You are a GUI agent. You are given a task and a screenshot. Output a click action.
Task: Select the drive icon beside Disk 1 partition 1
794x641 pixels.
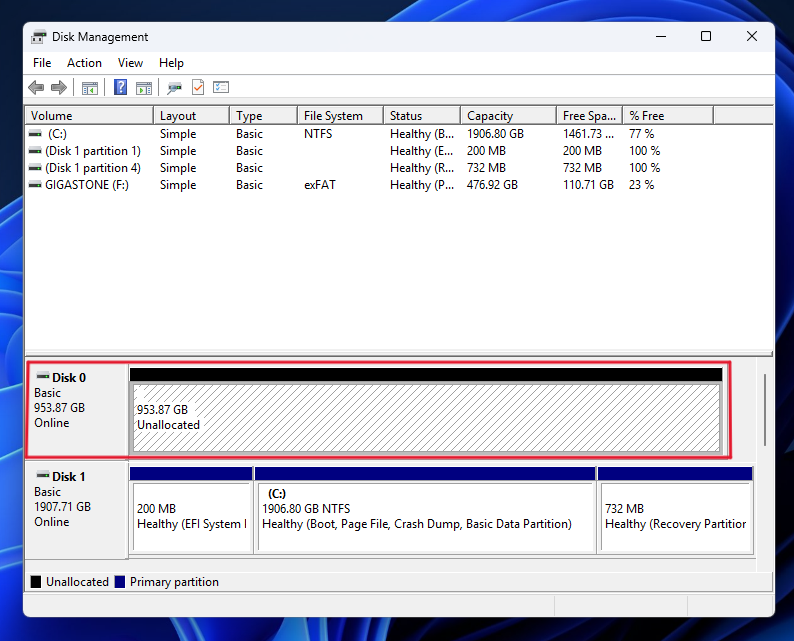35,151
